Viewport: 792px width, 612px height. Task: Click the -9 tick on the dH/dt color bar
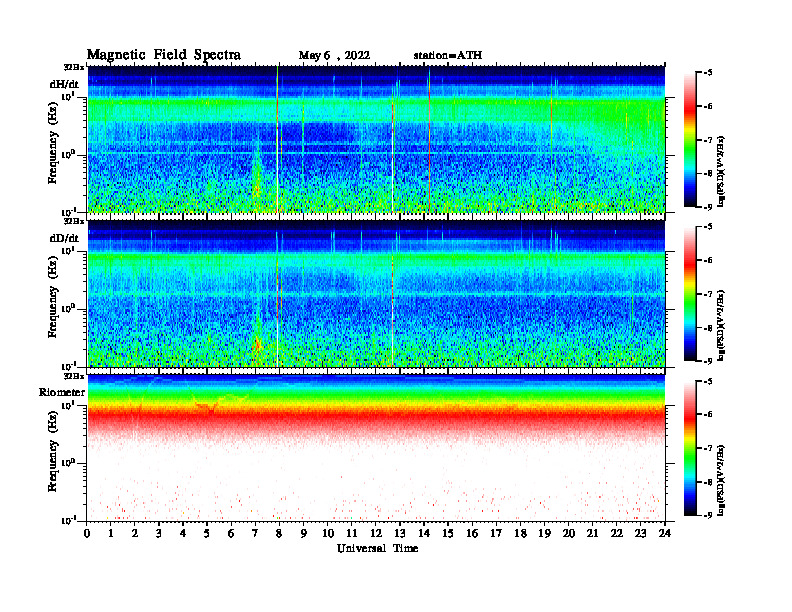708,207
